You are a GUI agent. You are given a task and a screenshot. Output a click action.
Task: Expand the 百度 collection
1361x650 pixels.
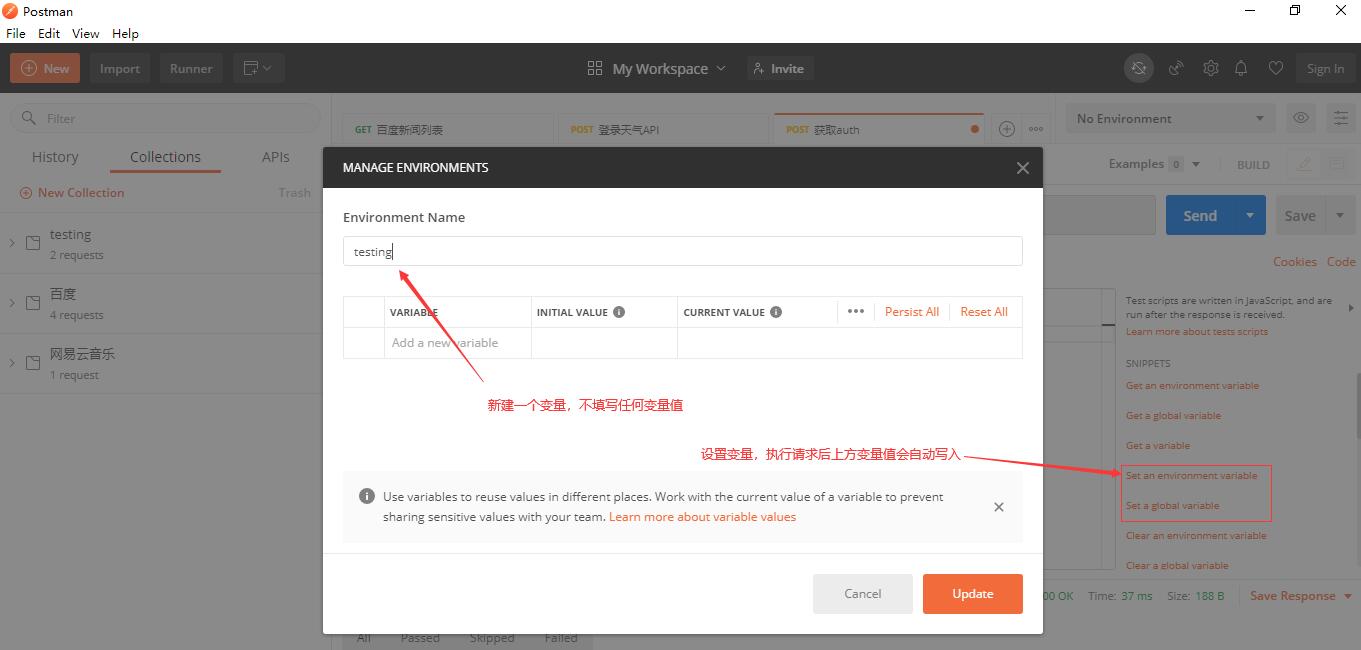pyautogui.click(x=12, y=303)
